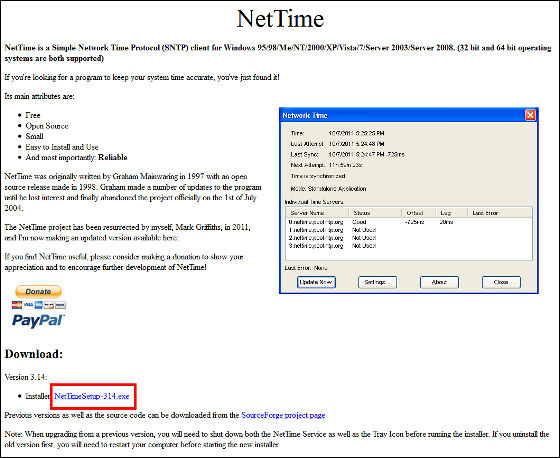Select the 1.nettime.pool.ntp.org server row
This screenshot has height=458, width=560.
point(409,230)
